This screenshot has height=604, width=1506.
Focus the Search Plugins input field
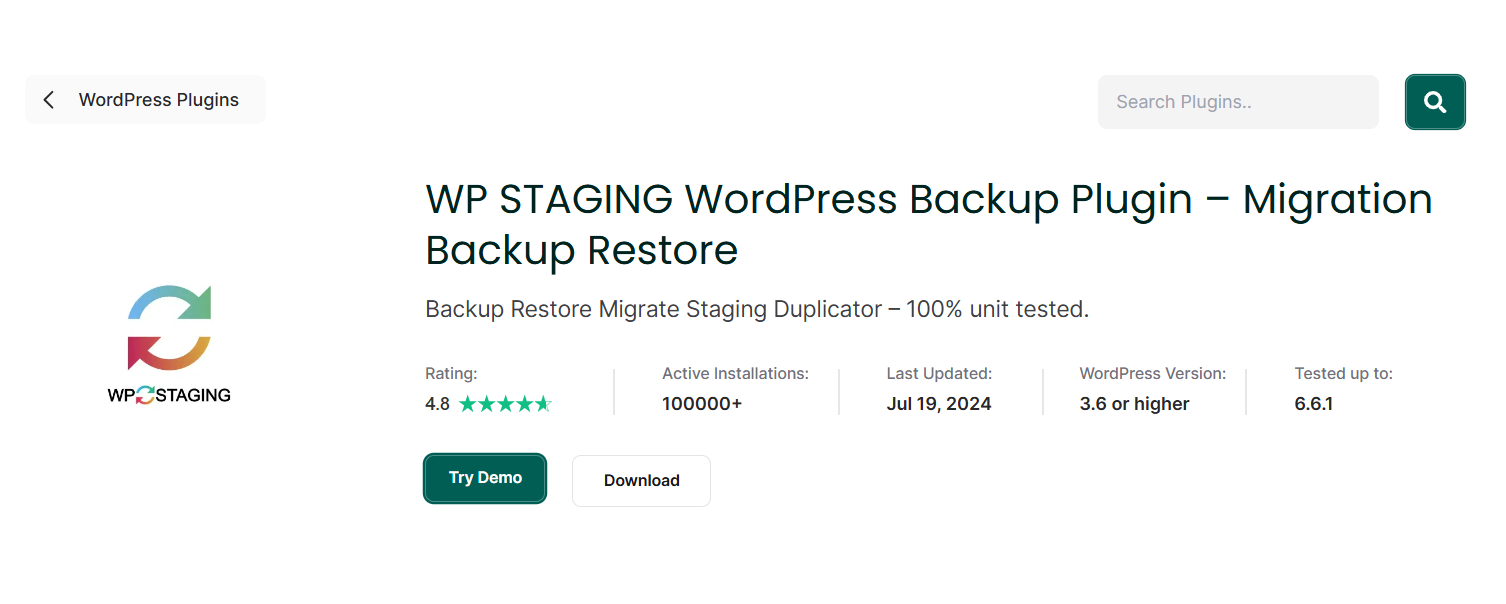[1238, 102]
